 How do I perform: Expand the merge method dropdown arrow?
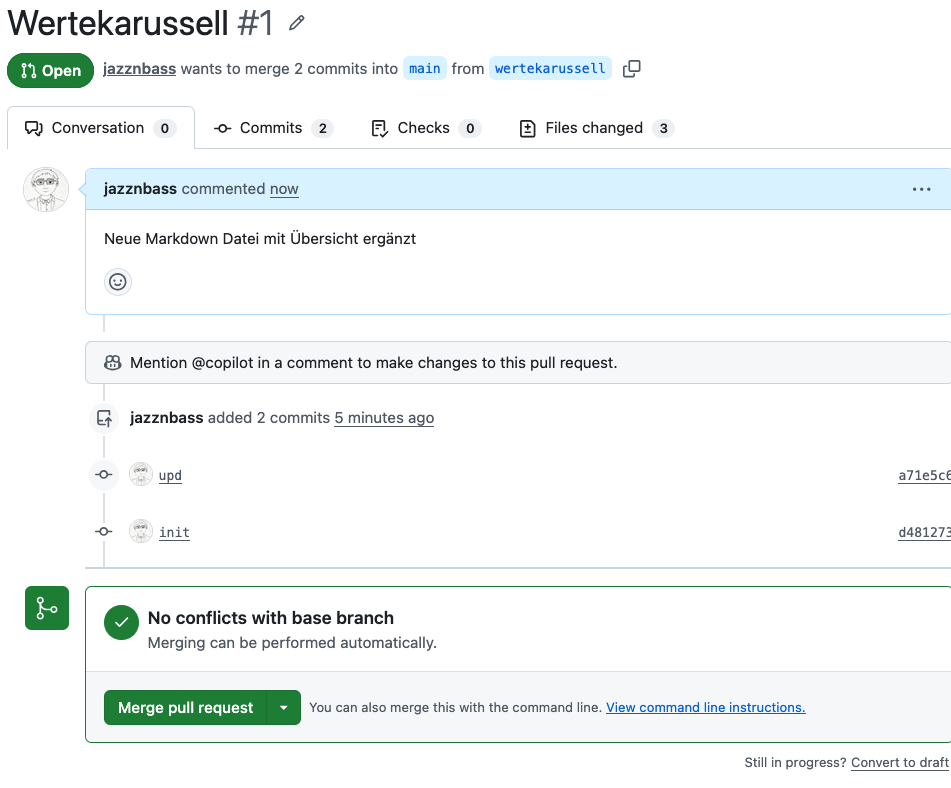coord(284,708)
